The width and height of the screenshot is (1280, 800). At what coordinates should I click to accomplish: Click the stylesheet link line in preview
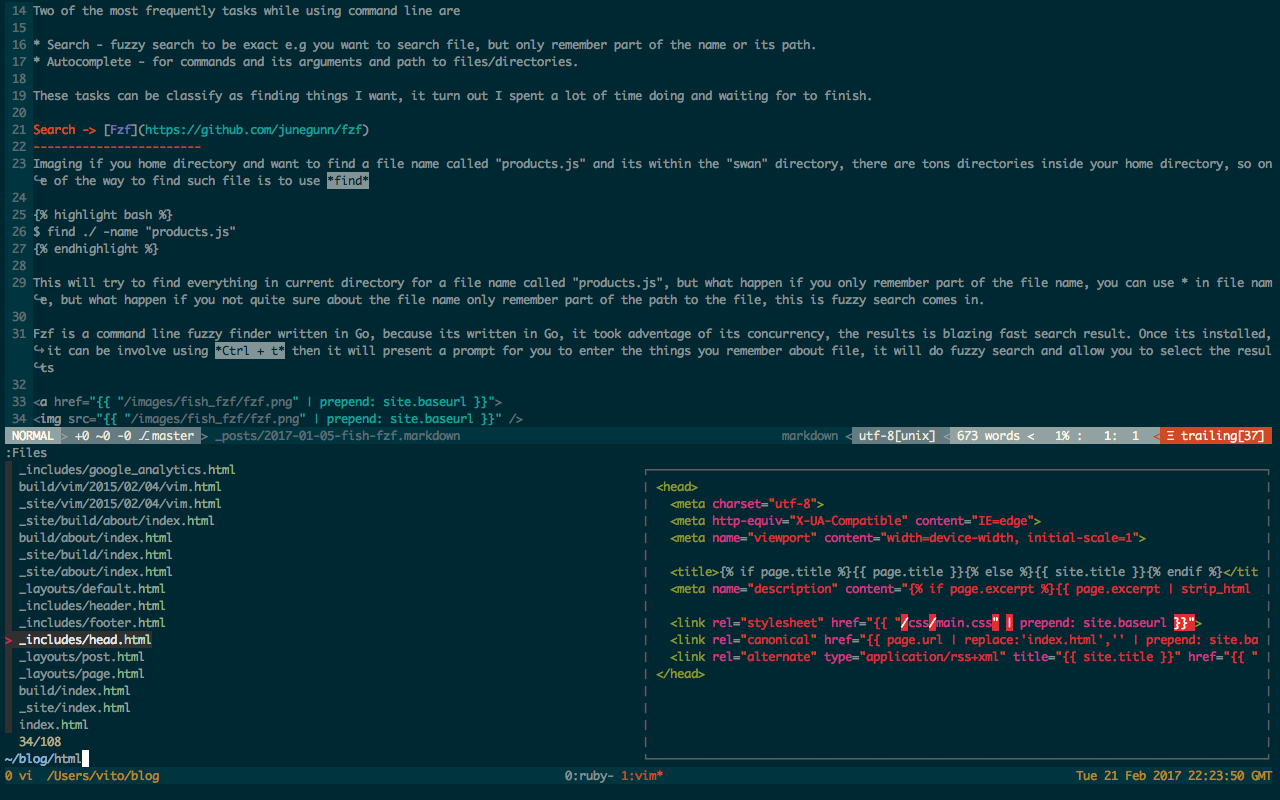936,622
